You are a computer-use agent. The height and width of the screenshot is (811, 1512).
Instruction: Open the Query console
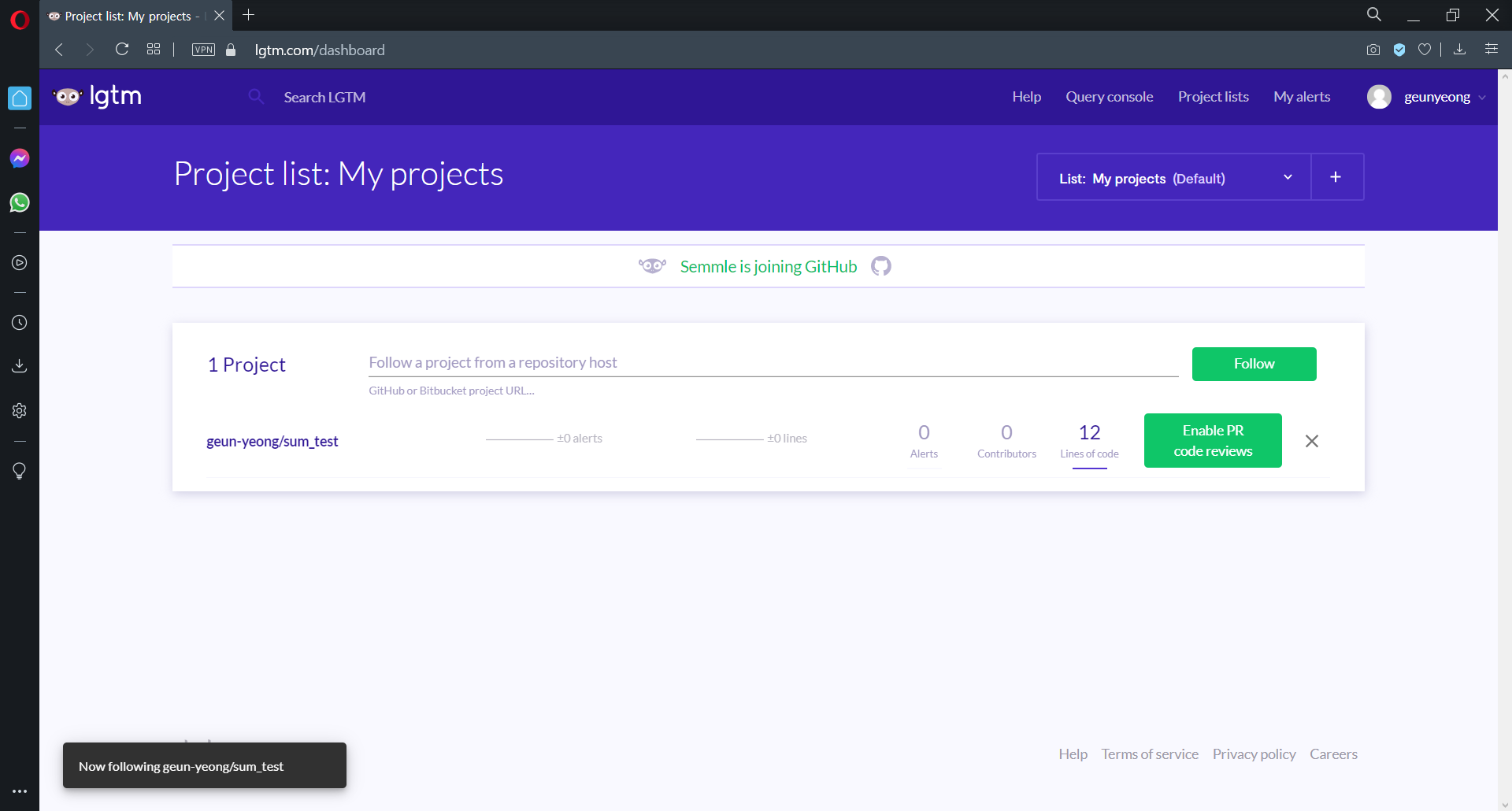(x=1109, y=97)
